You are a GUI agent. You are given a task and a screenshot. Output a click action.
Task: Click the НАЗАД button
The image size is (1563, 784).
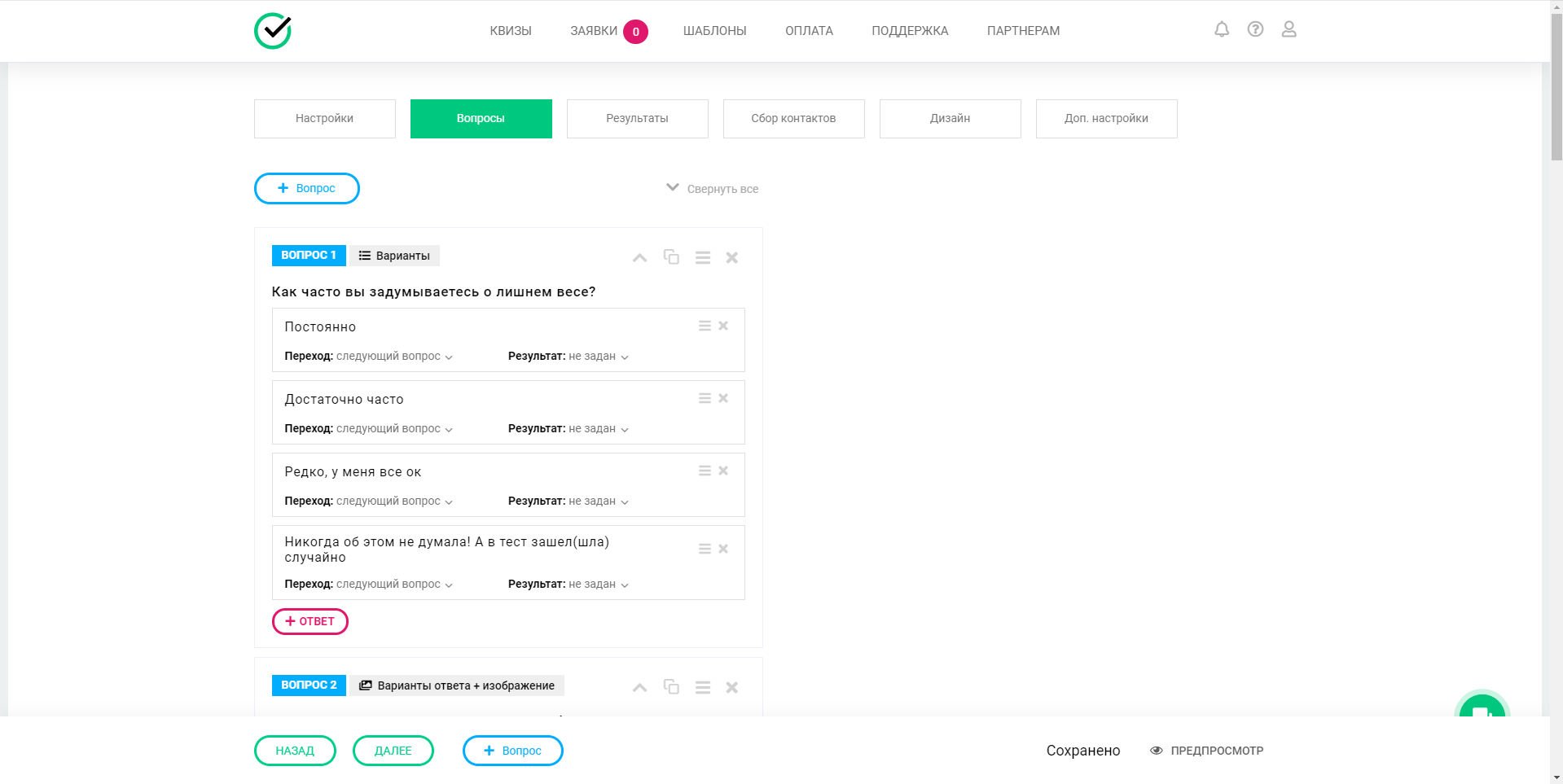pyautogui.click(x=295, y=751)
